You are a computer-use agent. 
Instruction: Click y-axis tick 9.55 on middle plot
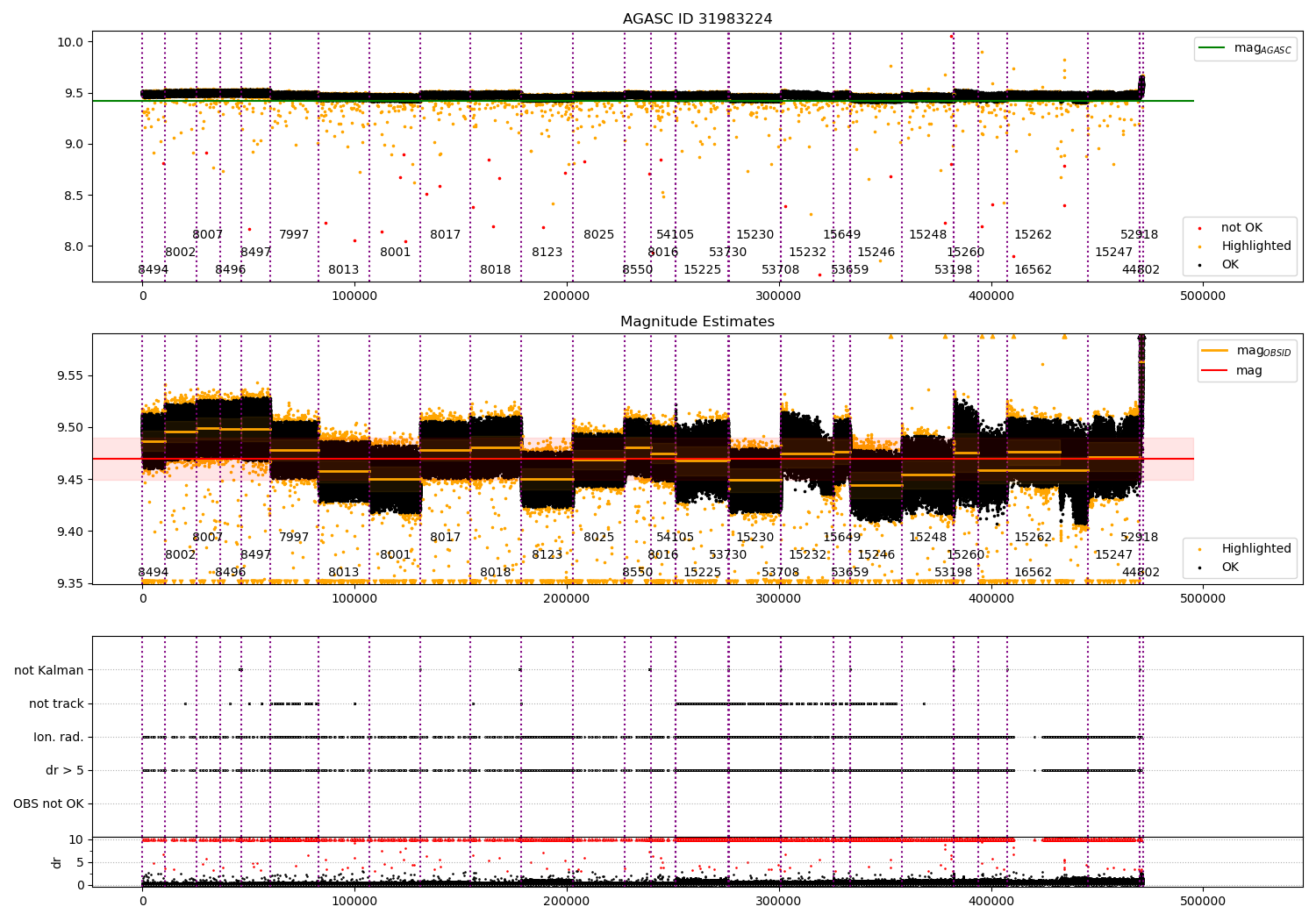pos(71,376)
